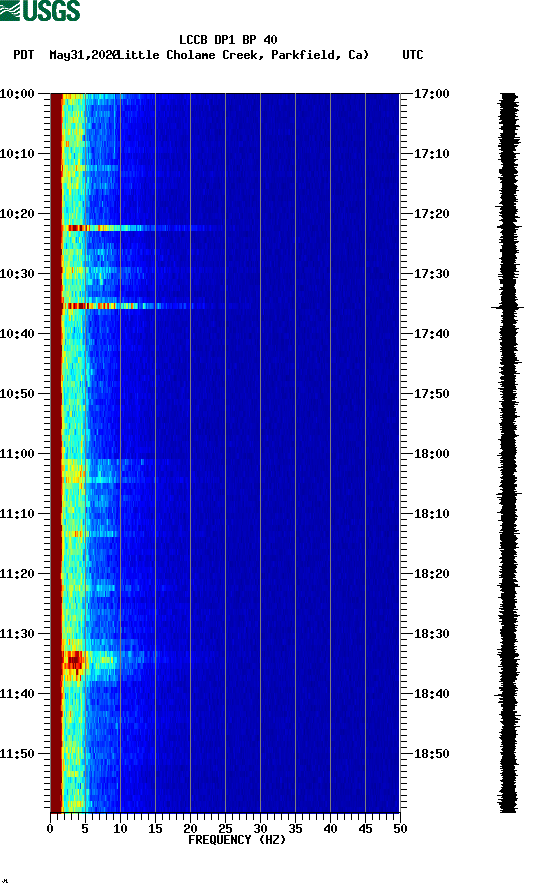Click the 17:40 UTC time label
The image size is (552, 892).
pyautogui.click(x=431, y=334)
